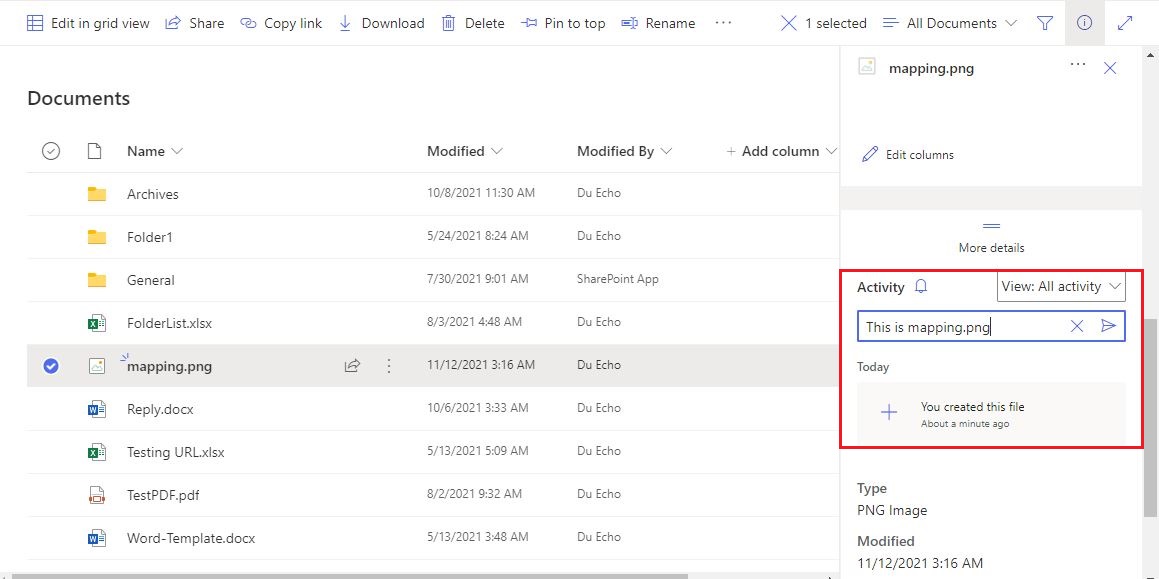Open Reply.docx document
Screen dimensions: 1159x579
click(160, 408)
